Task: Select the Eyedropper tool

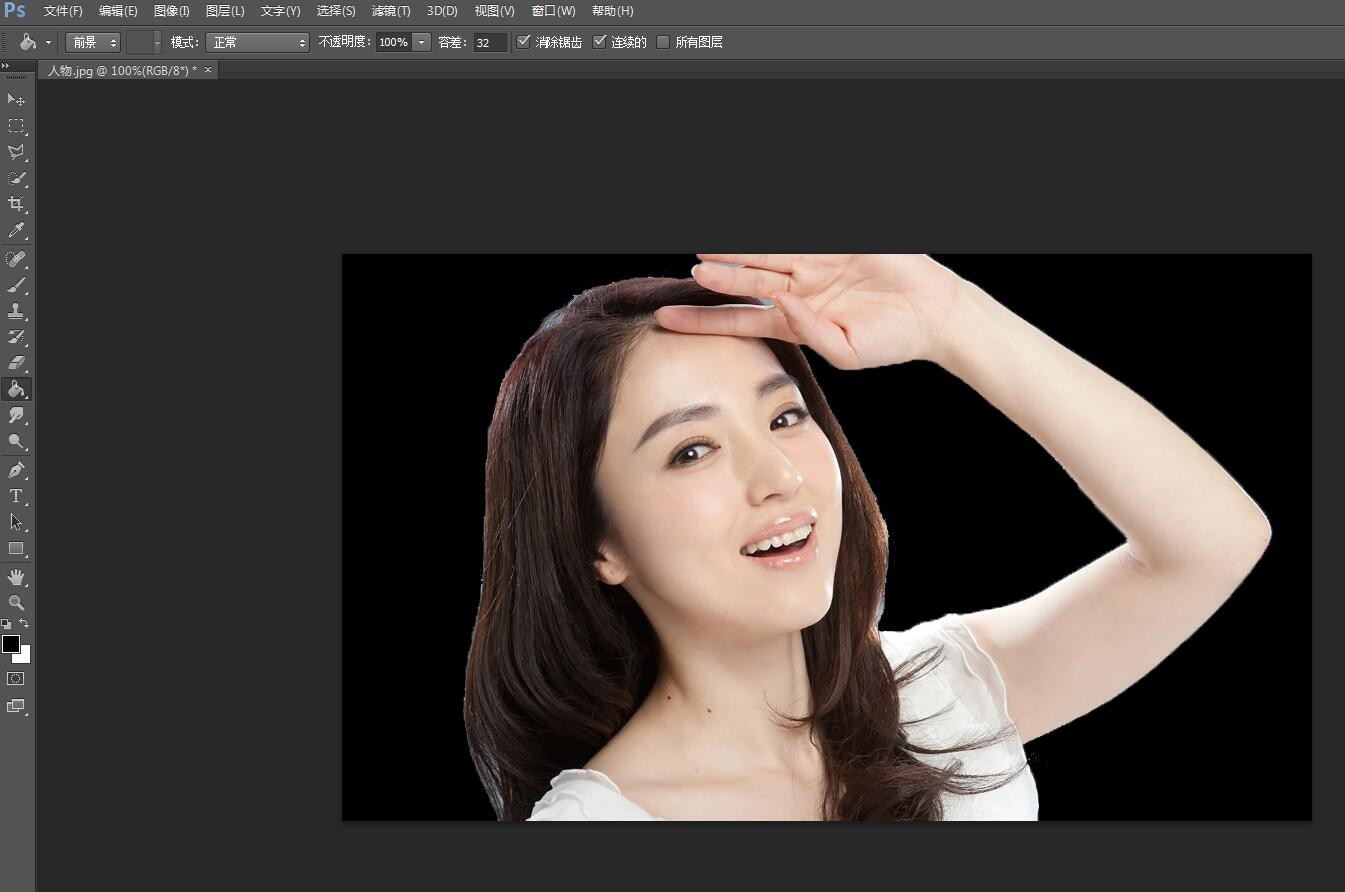Action: coord(16,230)
